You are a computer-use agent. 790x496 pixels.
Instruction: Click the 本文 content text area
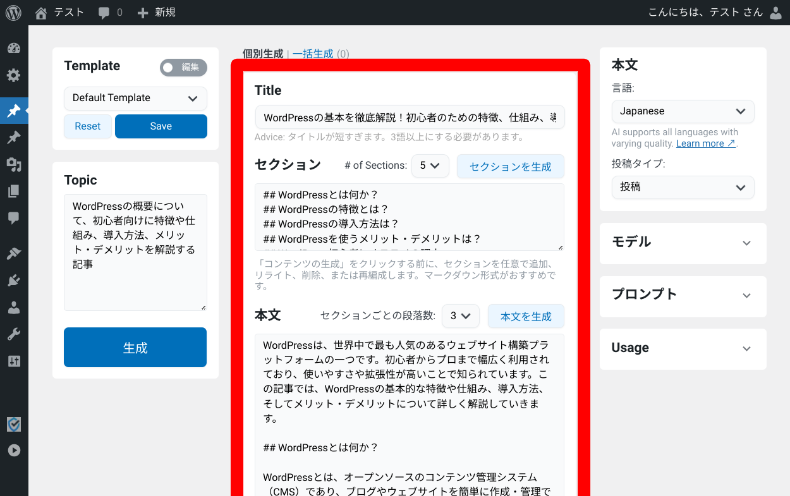tap(410, 414)
